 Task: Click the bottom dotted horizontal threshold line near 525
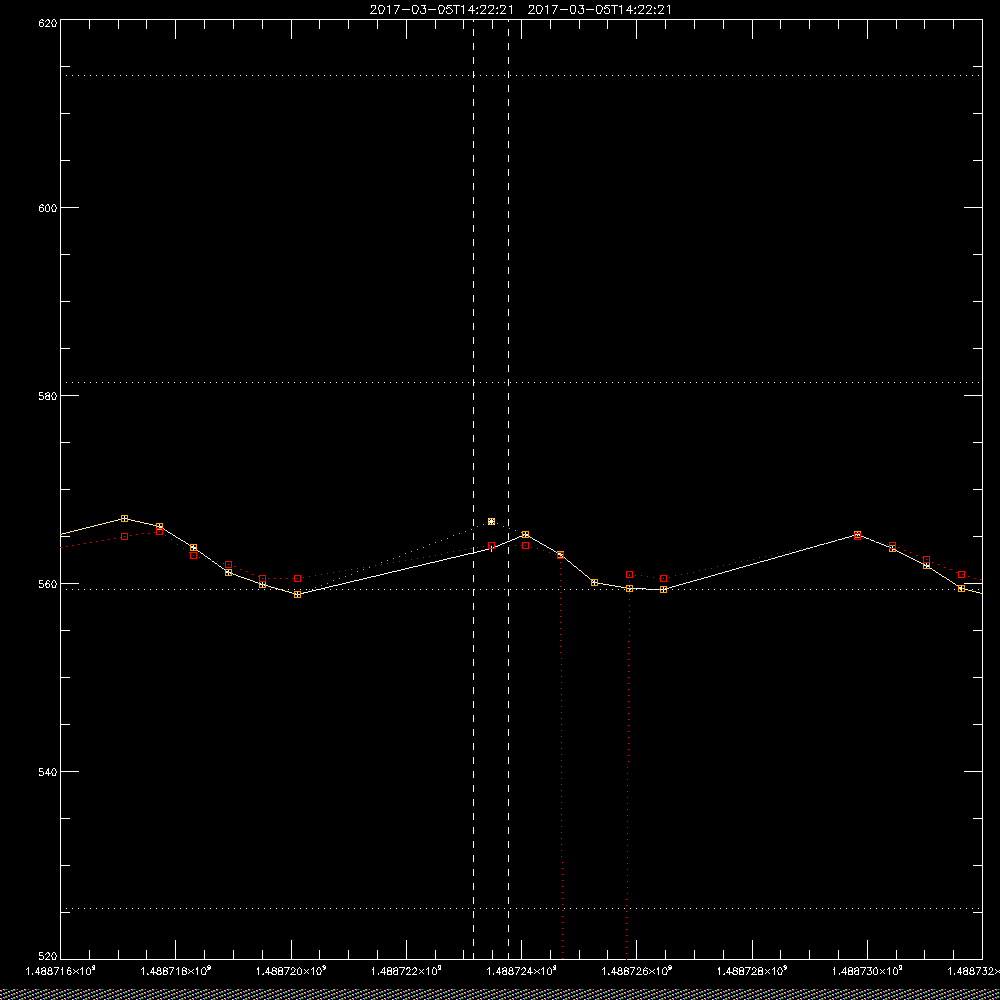coord(521,908)
